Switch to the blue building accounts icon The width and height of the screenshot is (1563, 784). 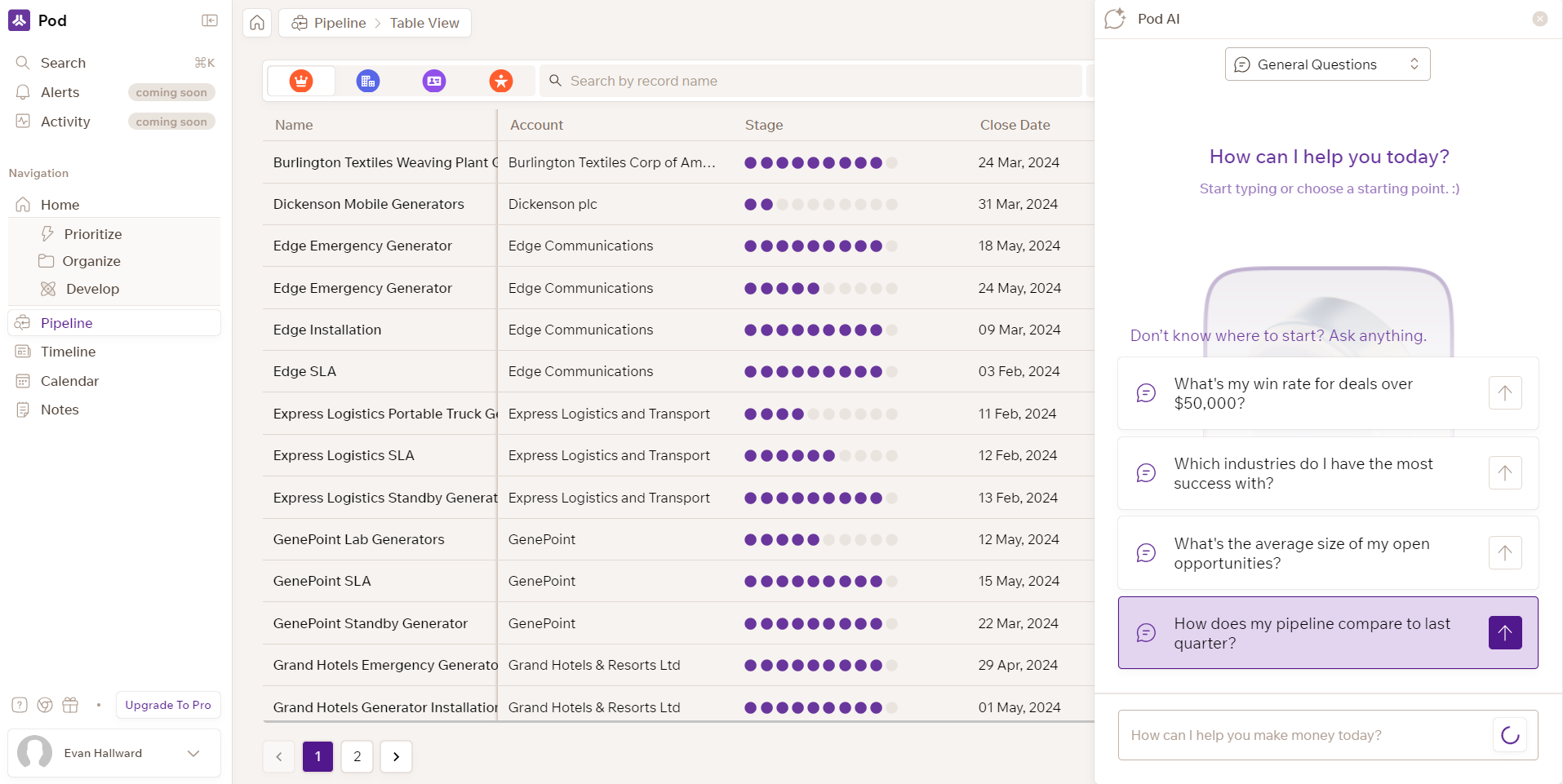pos(368,81)
